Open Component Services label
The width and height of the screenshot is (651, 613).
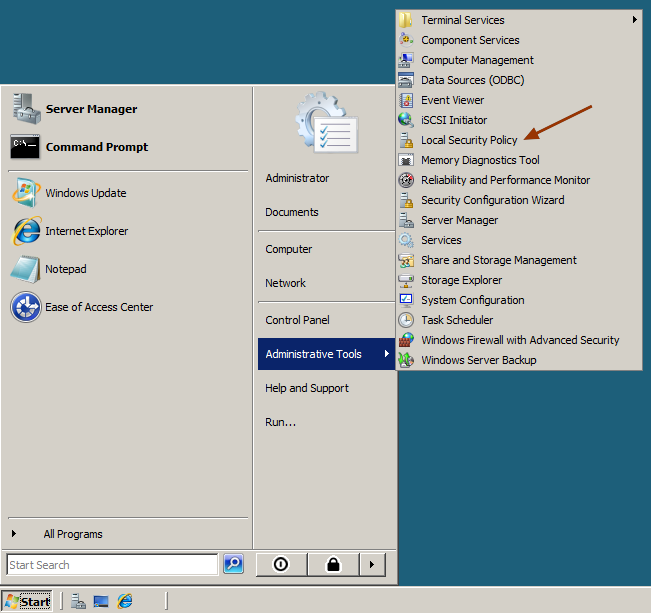pyautogui.click(x=470, y=40)
